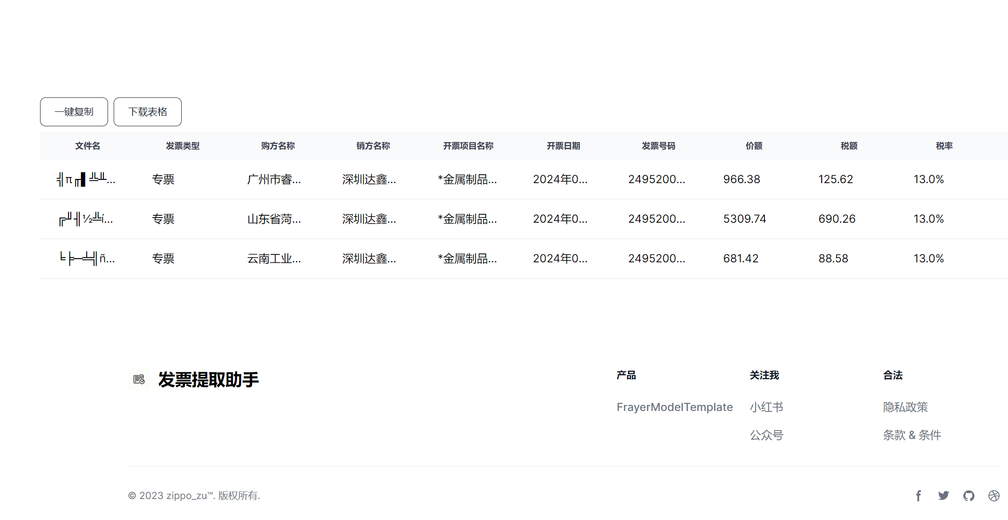Open the FrayerModelTemplate link
1008x520 pixels.
[674, 407]
